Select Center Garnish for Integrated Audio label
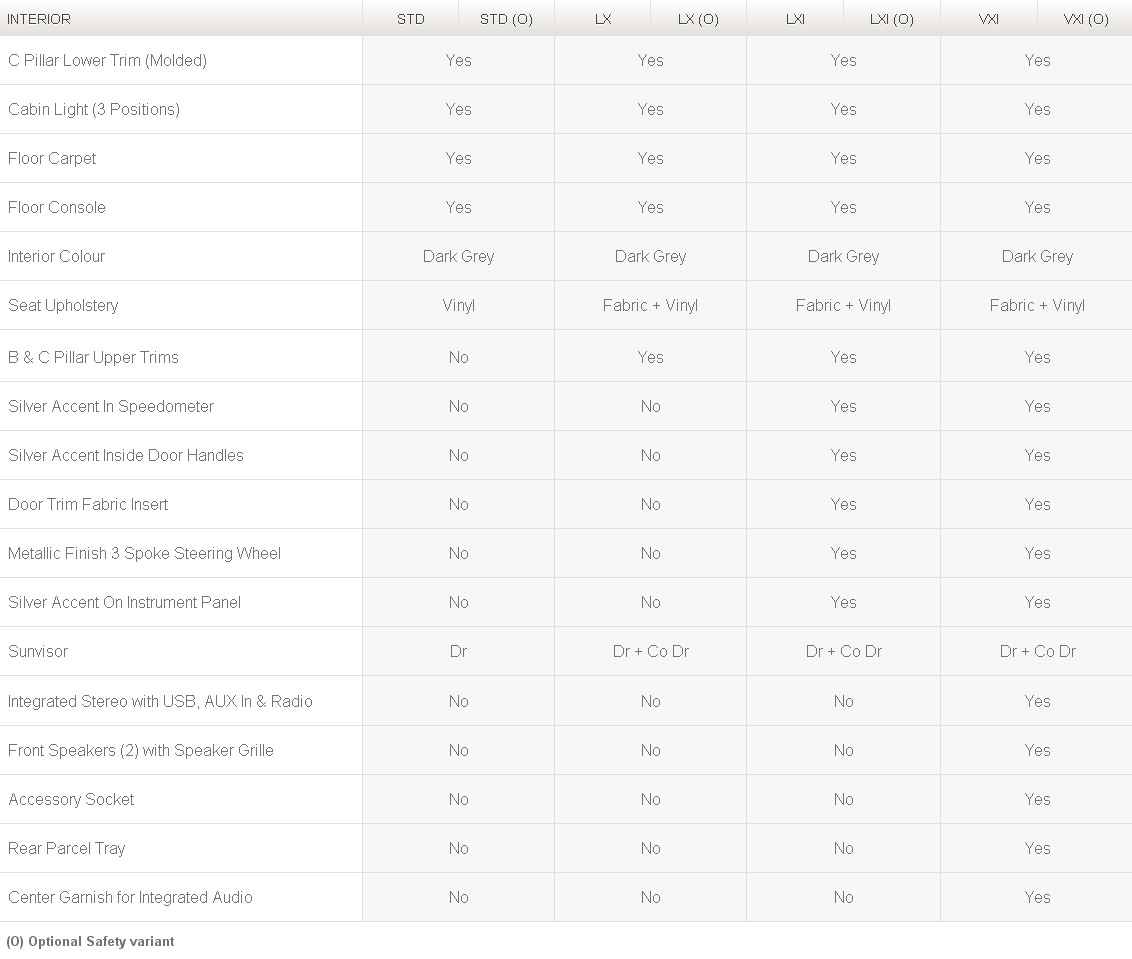The image size is (1132, 959). (x=130, y=898)
